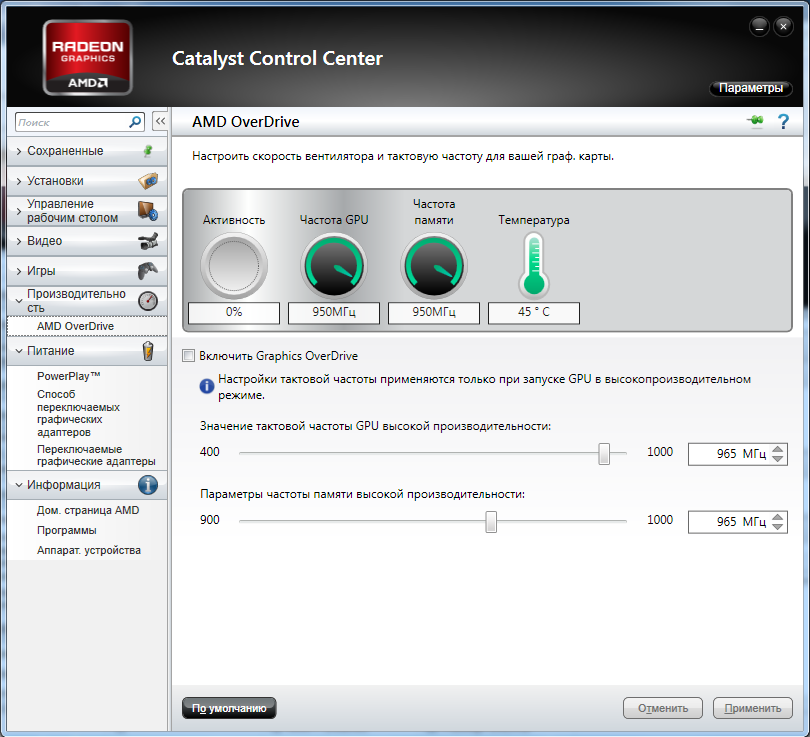Image resolution: width=810 pixels, height=737 pixels.
Task: Open the Программы info page
Action: coord(67,530)
